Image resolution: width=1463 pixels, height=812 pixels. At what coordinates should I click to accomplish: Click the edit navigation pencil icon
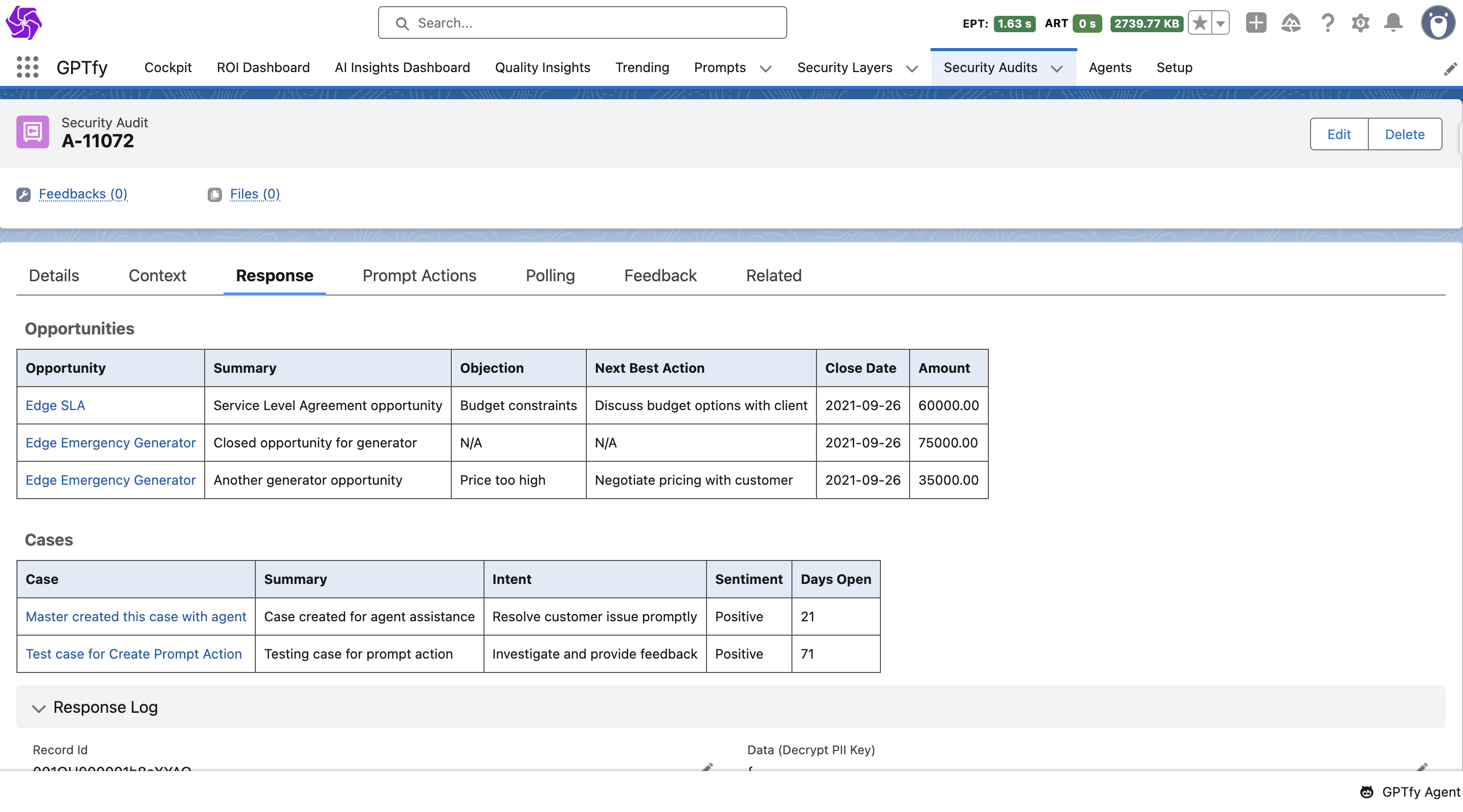[x=1450, y=69]
